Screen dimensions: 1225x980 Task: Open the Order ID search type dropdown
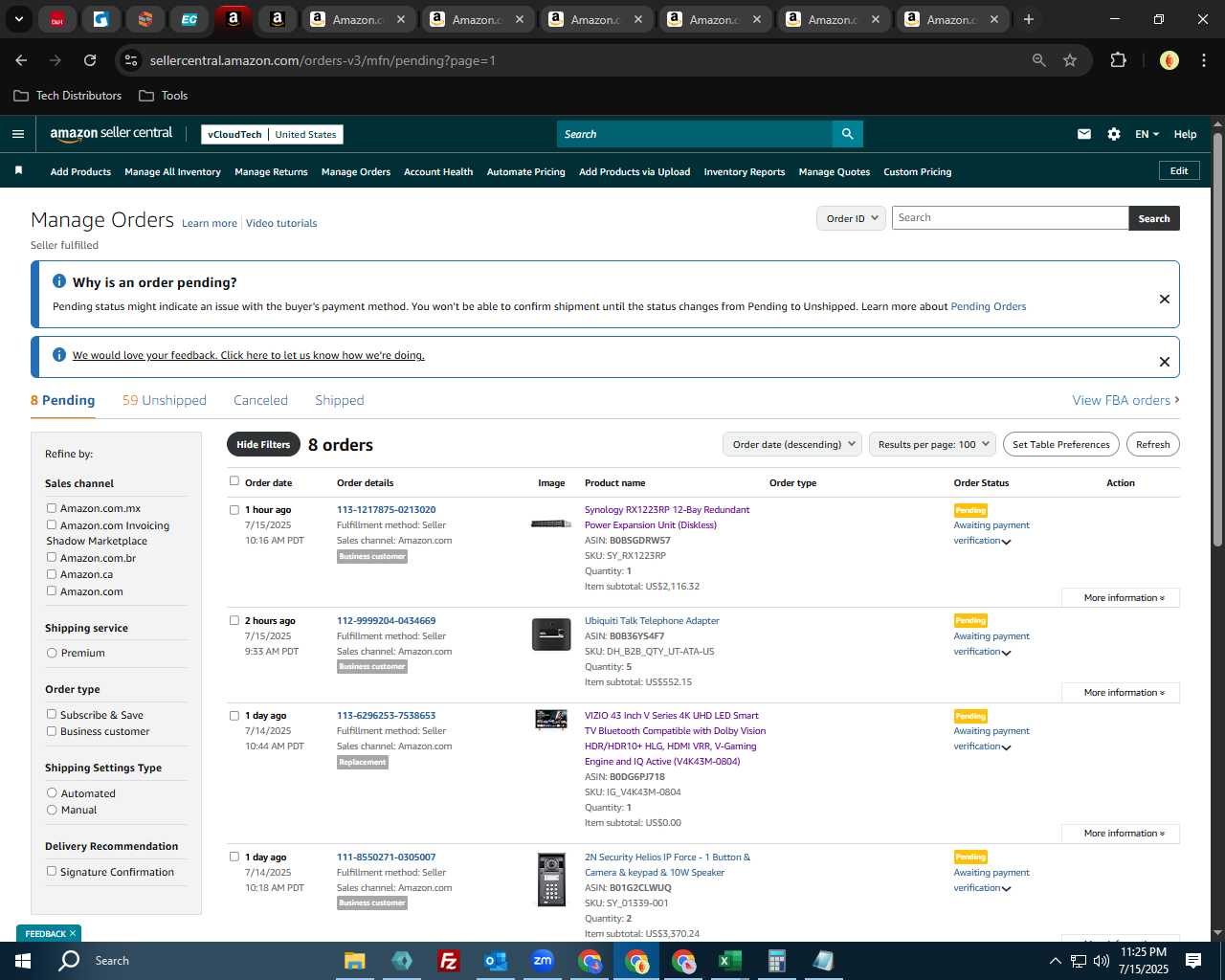852,218
